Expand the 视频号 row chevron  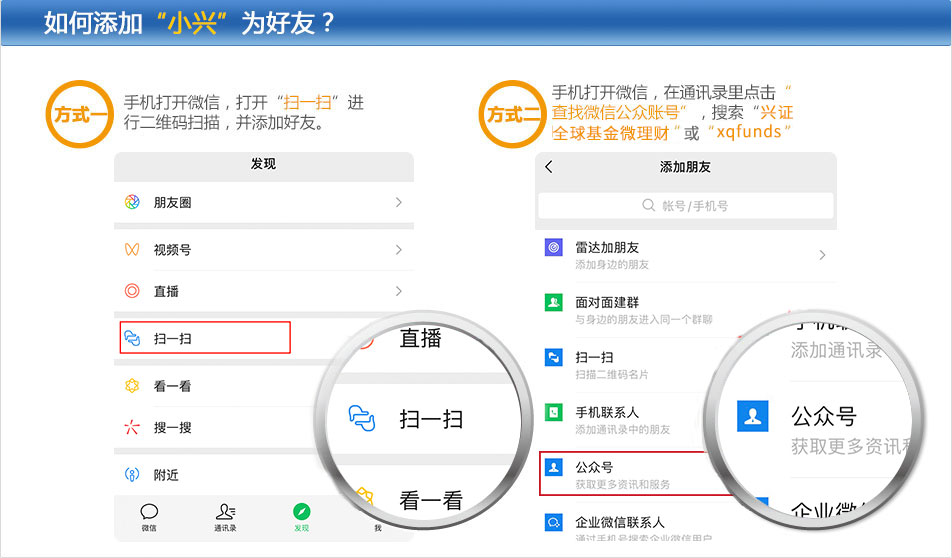tap(398, 250)
